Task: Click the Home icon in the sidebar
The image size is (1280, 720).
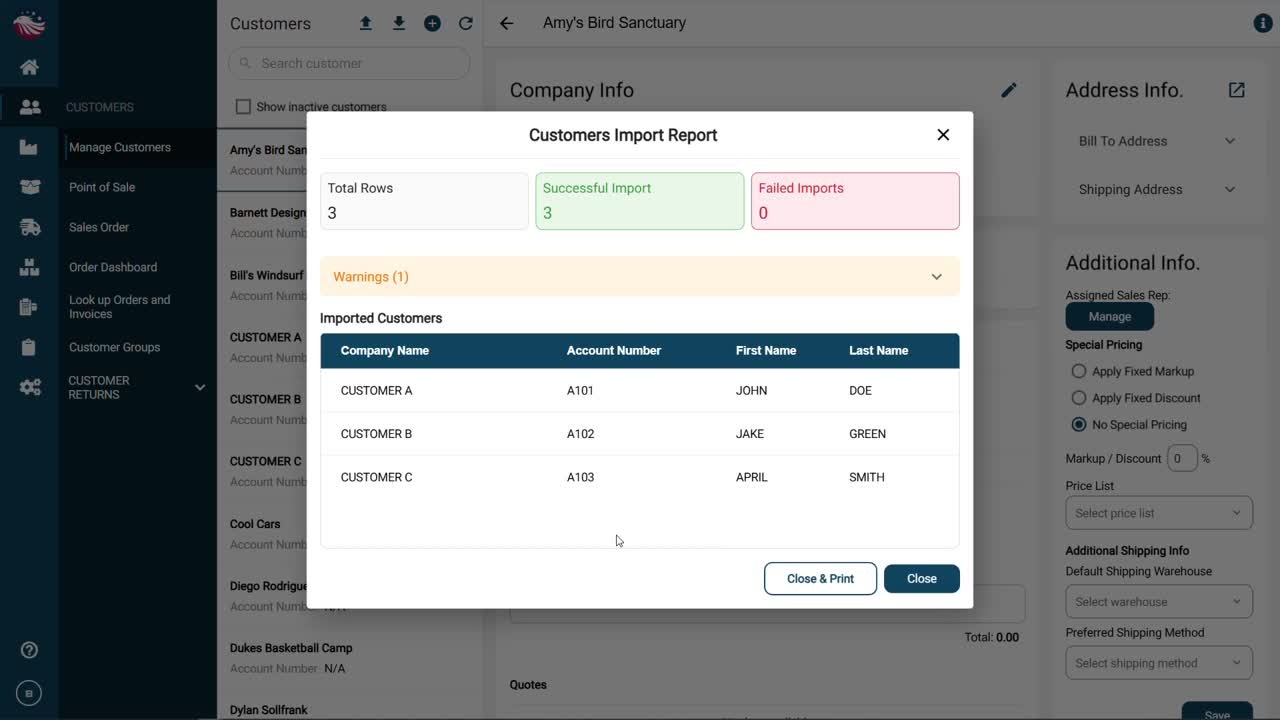Action: [x=29, y=67]
